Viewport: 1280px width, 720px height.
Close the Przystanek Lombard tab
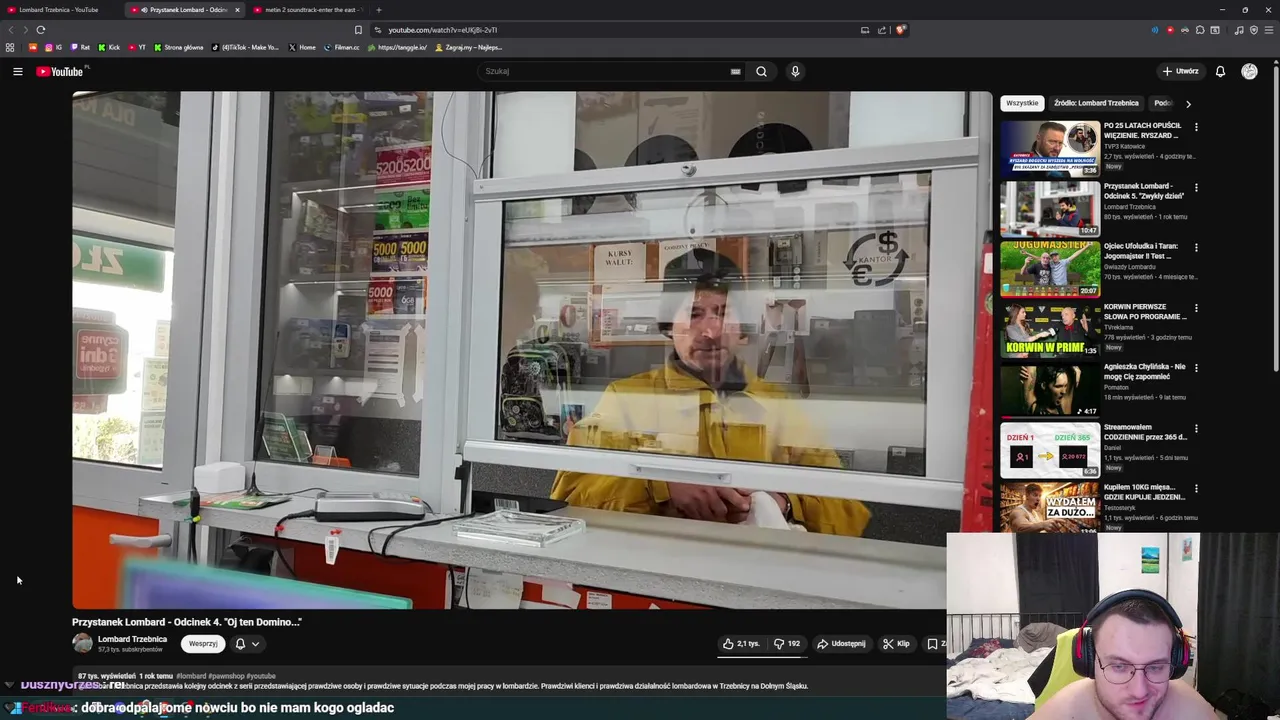[237, 10]
